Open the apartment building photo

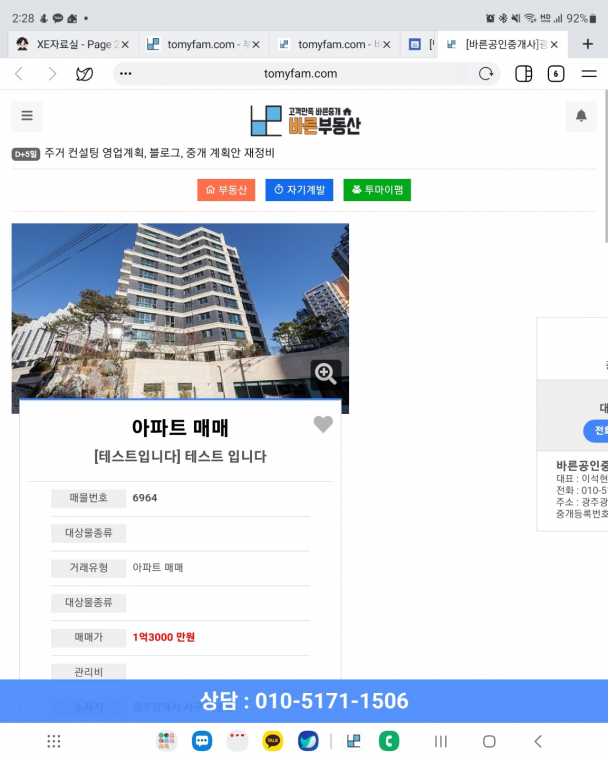[180, 310]
